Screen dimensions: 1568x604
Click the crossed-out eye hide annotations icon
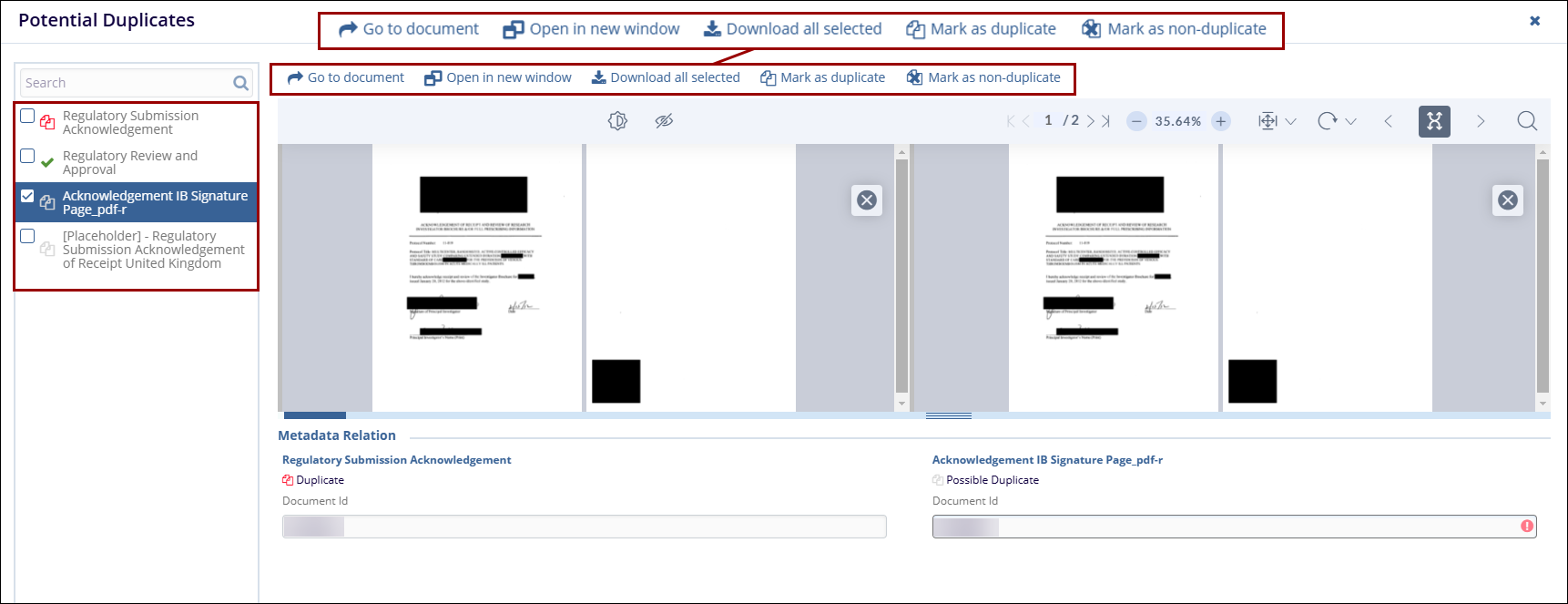(x=664, y=121)
